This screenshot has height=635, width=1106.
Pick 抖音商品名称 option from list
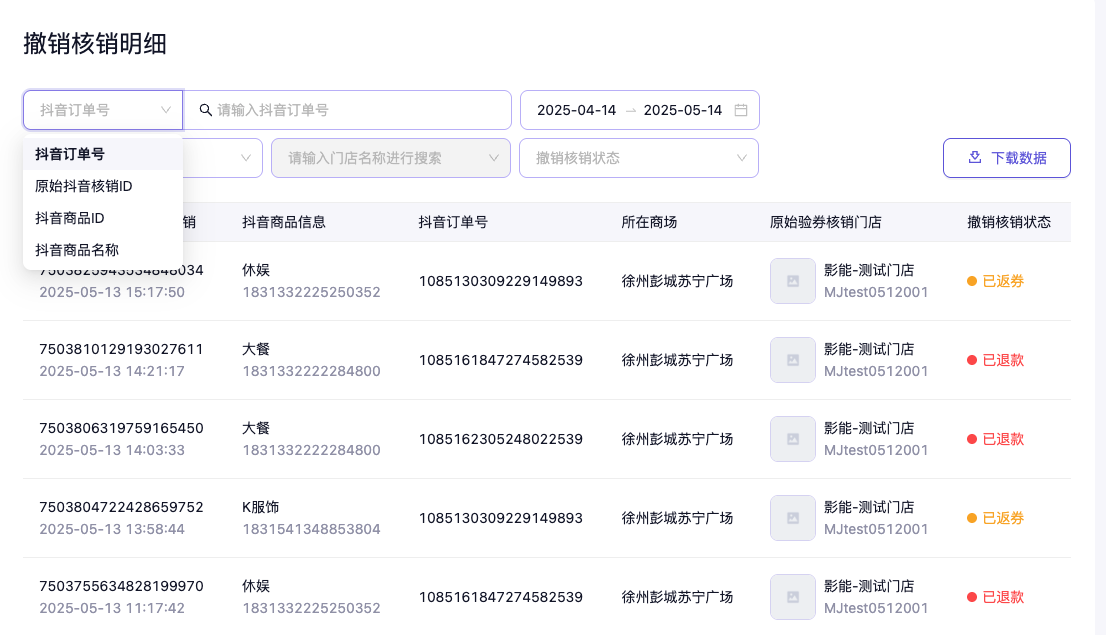pos(77,250)
